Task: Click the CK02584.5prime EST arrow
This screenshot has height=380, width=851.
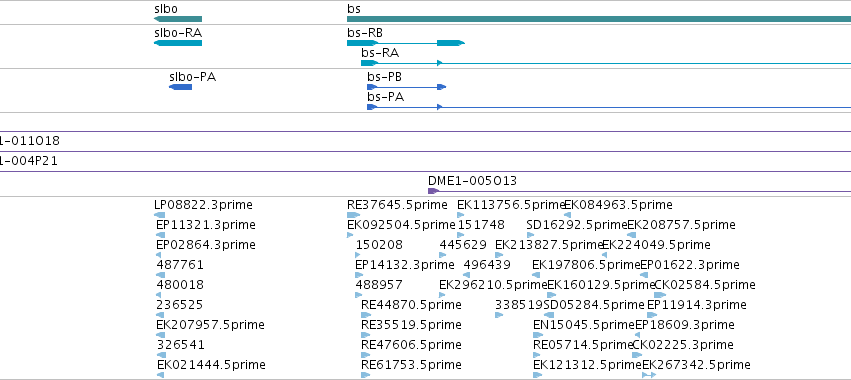Action: point(660,295)
